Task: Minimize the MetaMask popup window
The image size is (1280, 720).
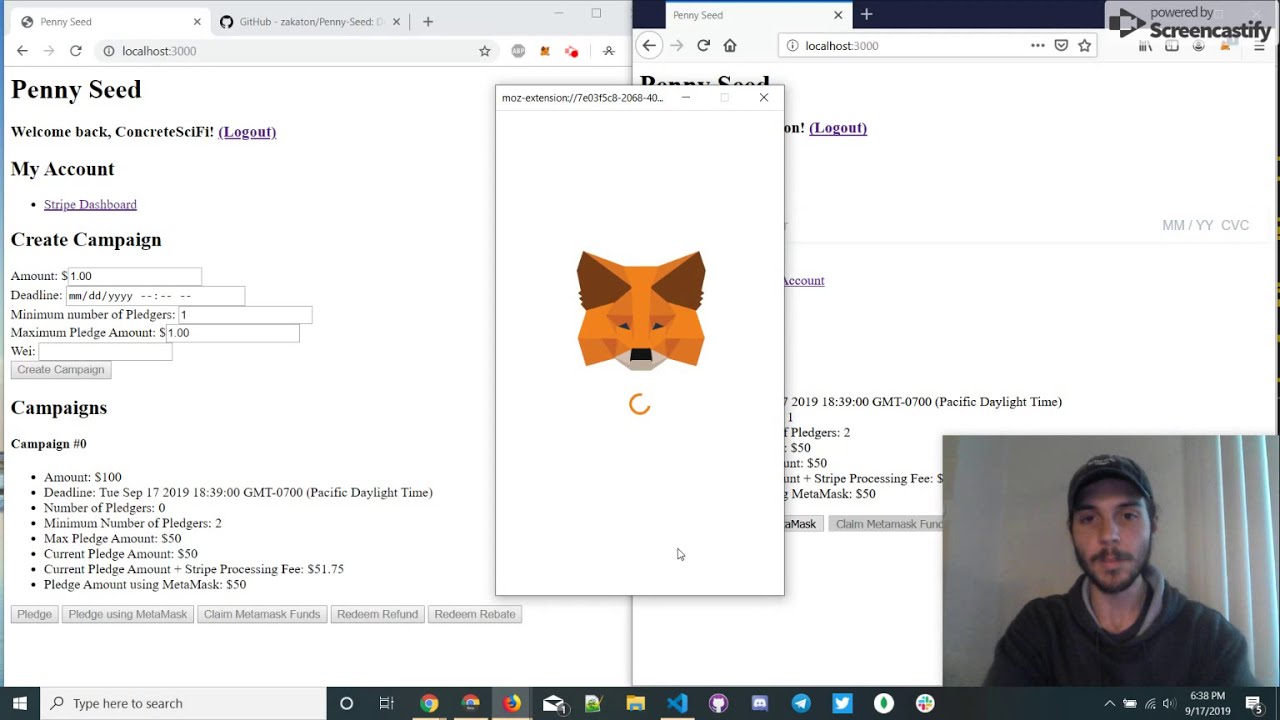Action: pos(686,98)
